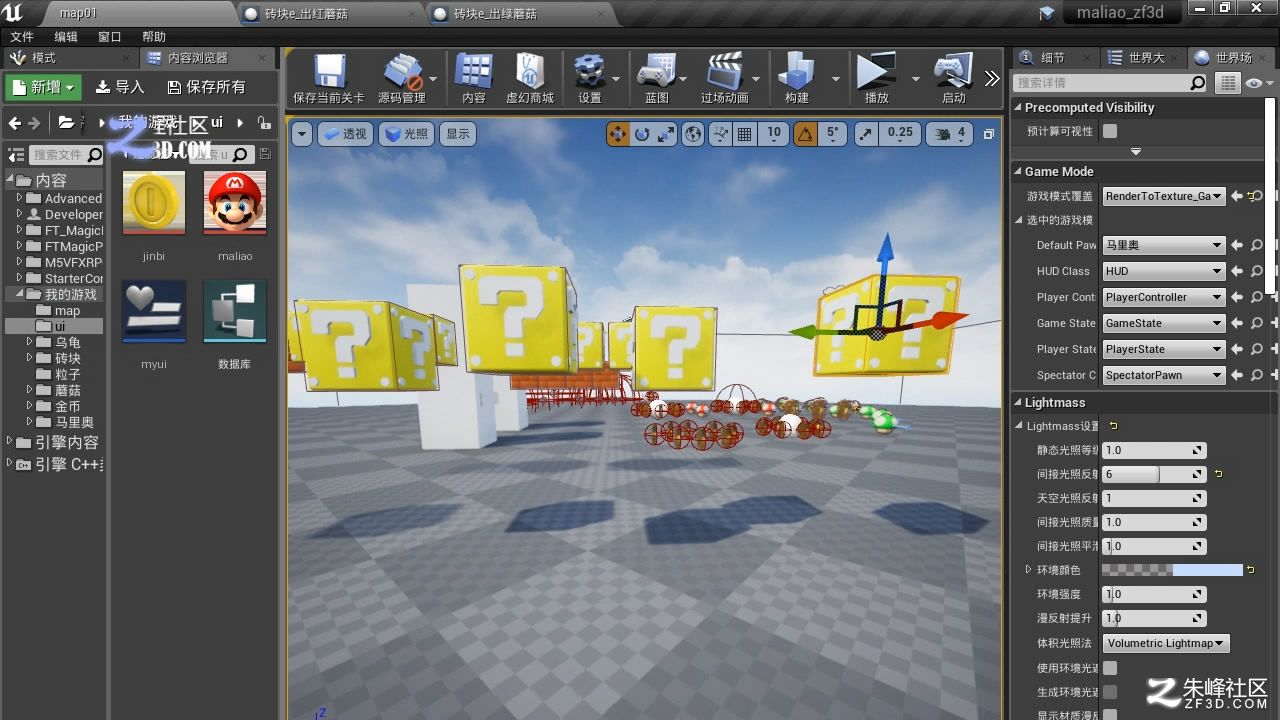Go forward in content browser history
Viewport: 1280px width, 720px height.
[x=34, y=123]
